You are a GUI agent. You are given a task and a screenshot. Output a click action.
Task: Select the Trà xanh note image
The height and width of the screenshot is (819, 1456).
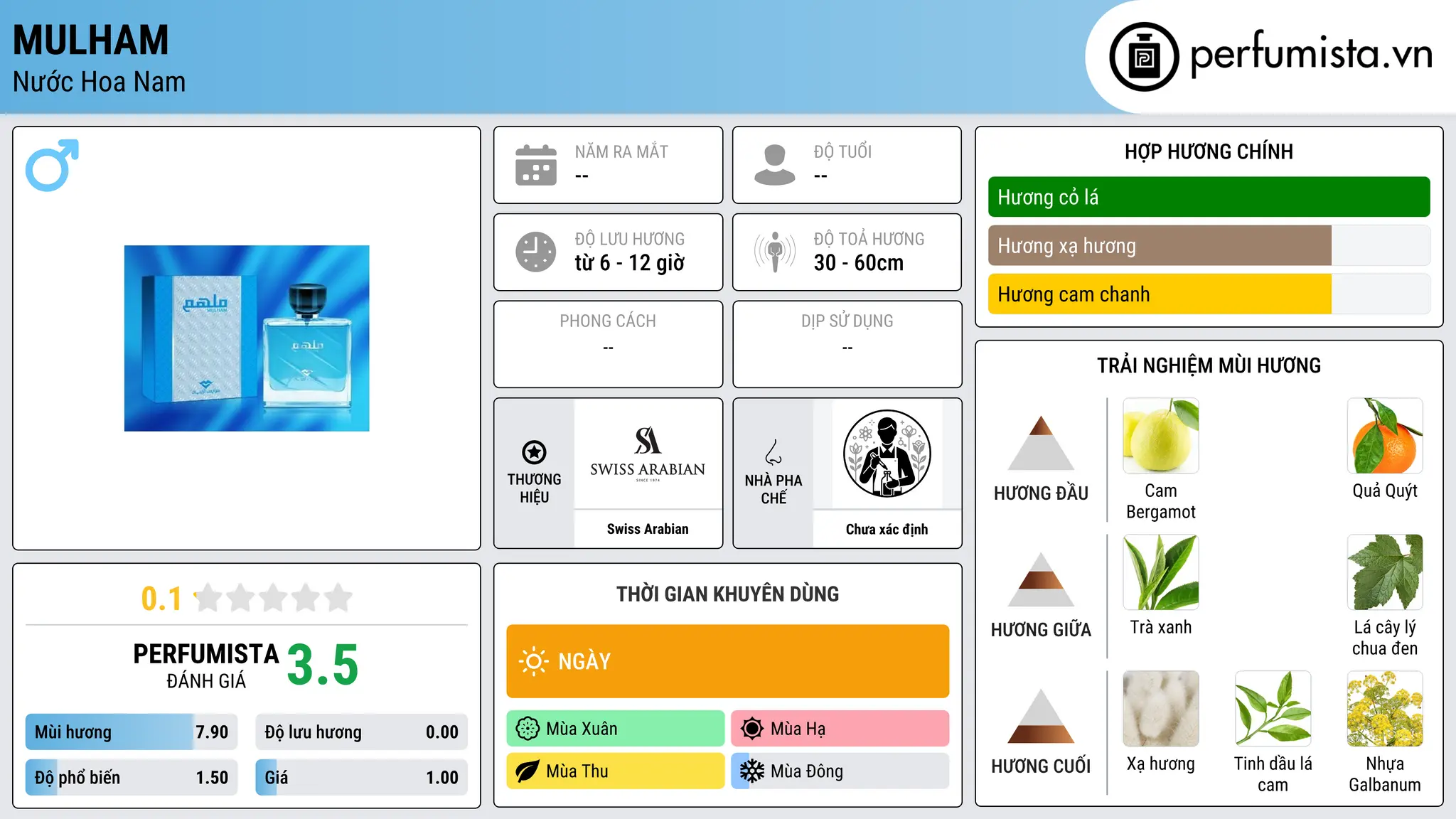[x=1161, y=572]
